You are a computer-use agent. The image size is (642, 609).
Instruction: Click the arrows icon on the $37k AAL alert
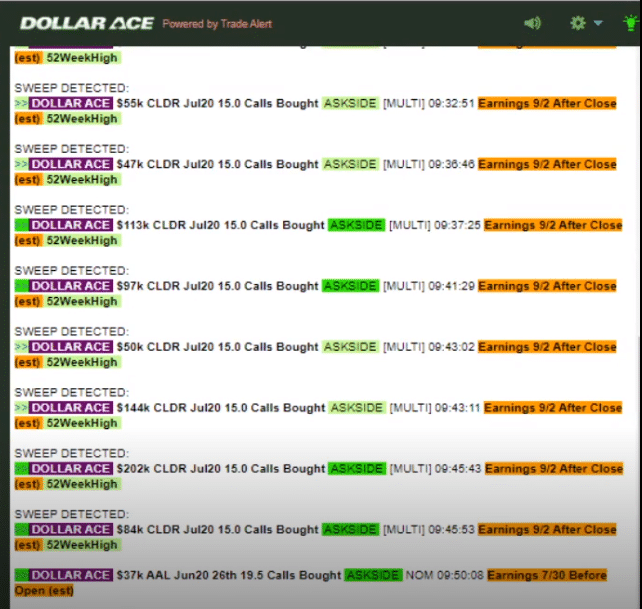[21, 575]
